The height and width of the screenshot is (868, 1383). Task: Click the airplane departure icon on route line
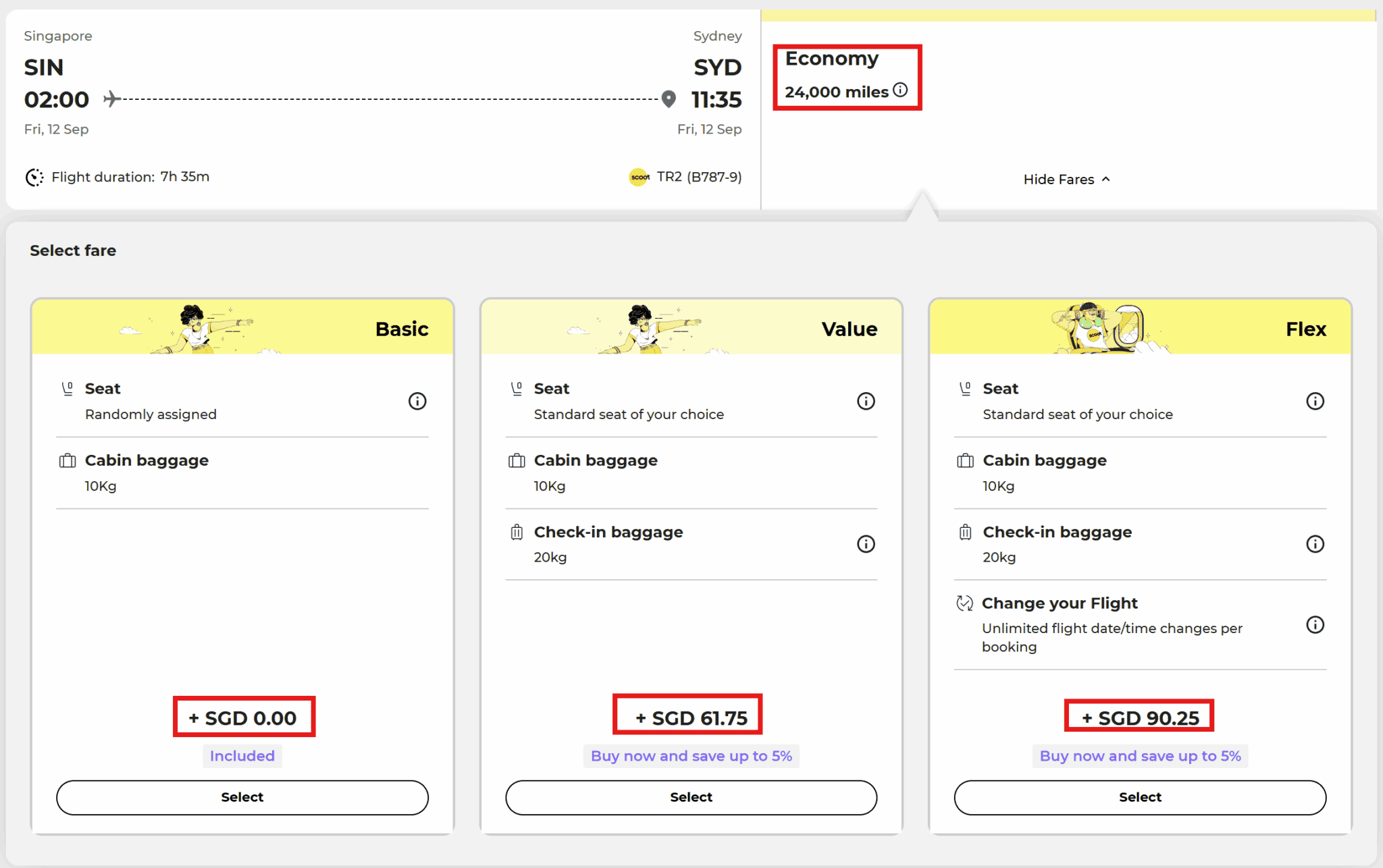[x=112, y=99]
